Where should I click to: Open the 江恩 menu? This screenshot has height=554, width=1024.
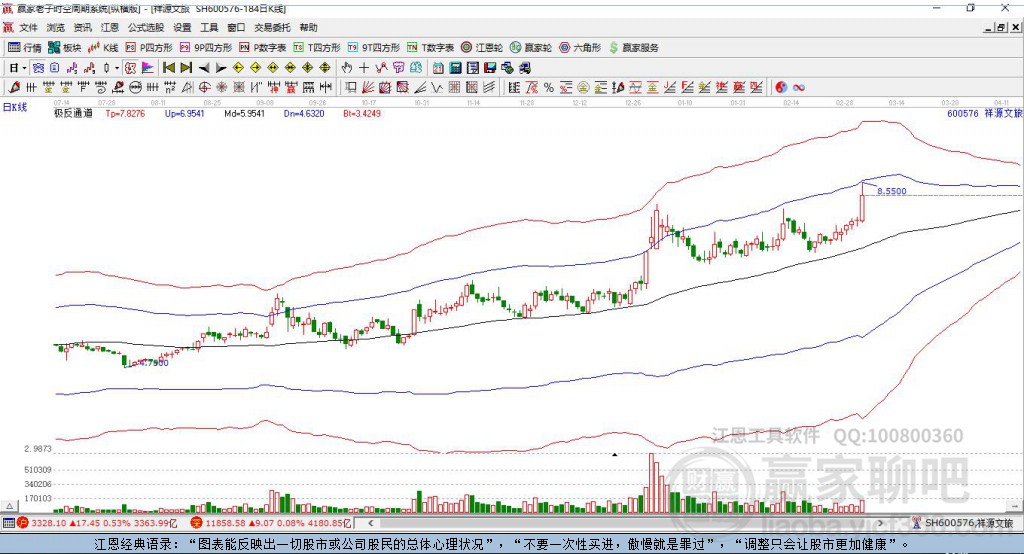[x=110, y=27]
